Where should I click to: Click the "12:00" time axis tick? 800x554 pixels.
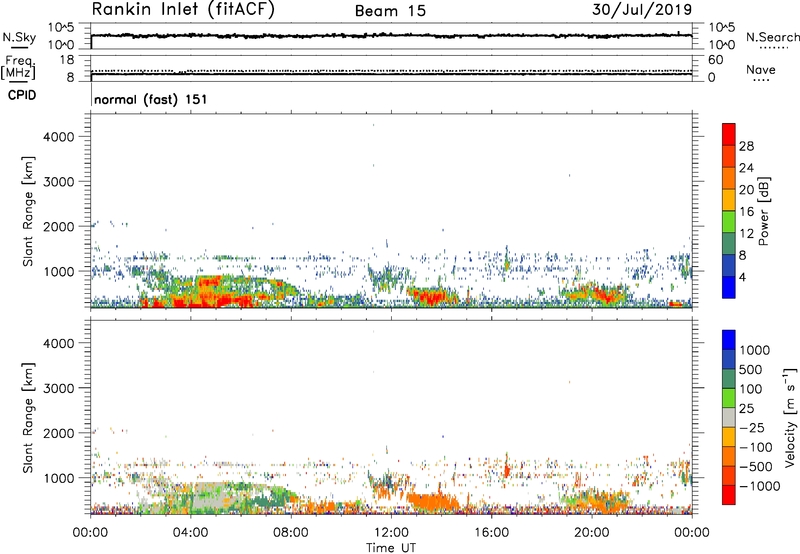[x=391, y=533]
